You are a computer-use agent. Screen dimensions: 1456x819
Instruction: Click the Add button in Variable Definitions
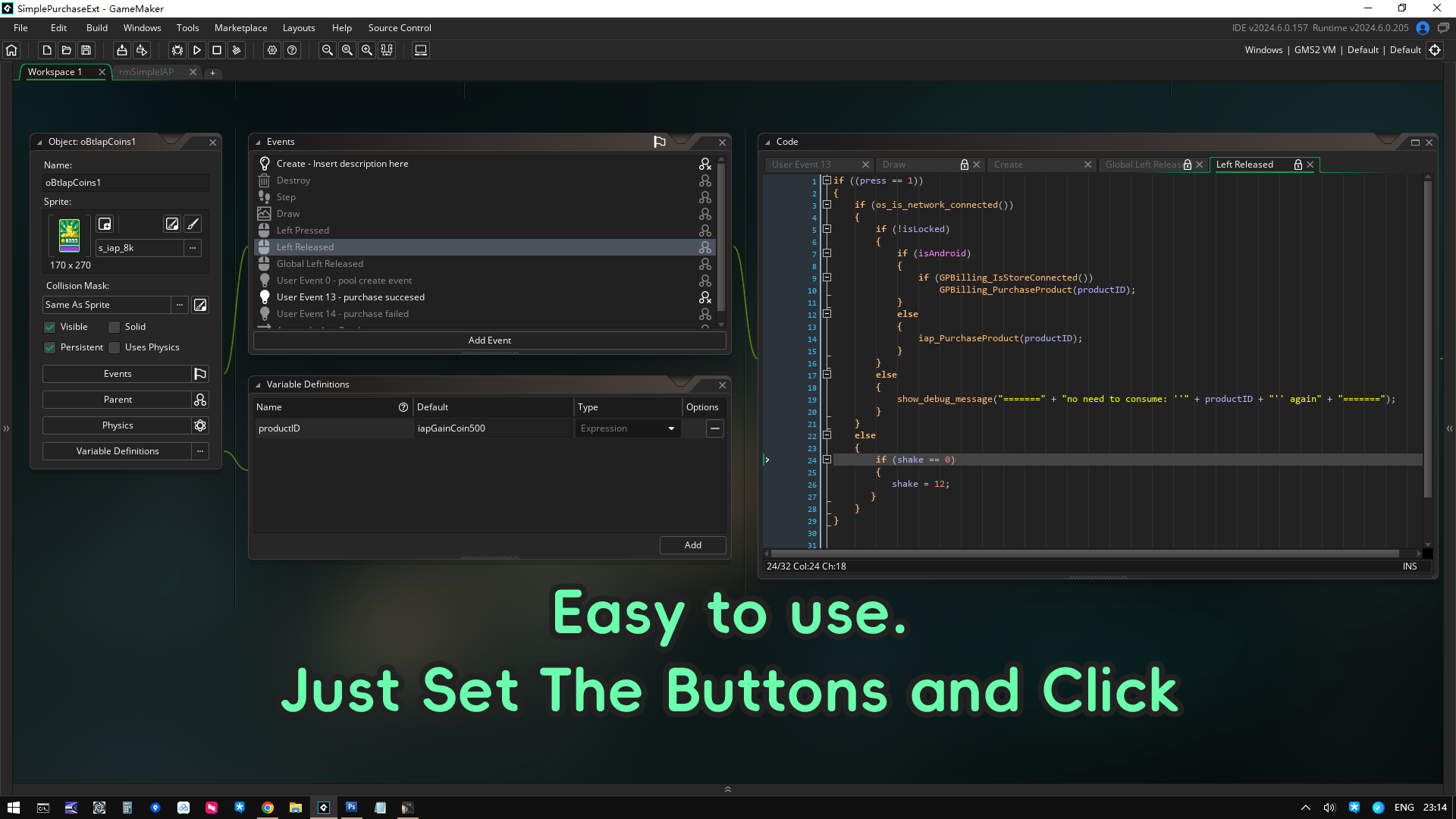click(692, 544)
